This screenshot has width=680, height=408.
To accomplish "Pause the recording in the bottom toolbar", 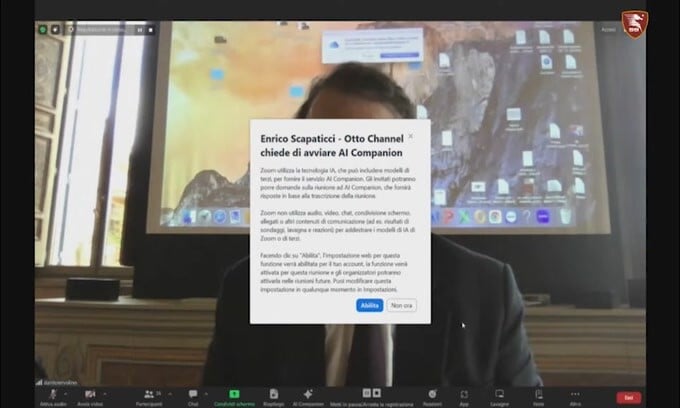I will [x=366, y=393].
